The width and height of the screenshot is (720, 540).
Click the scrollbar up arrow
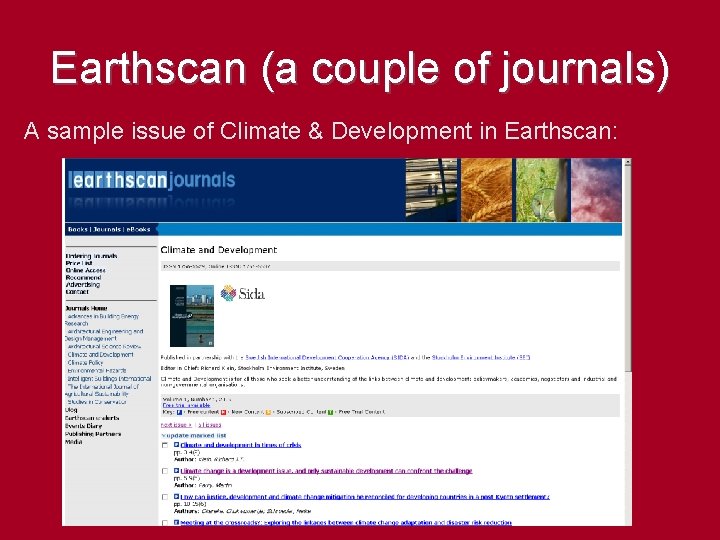coord(628,162)
